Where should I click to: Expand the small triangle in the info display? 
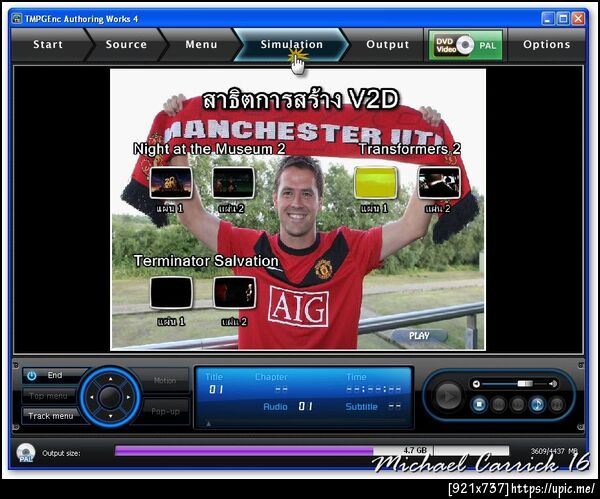[209, 424]
